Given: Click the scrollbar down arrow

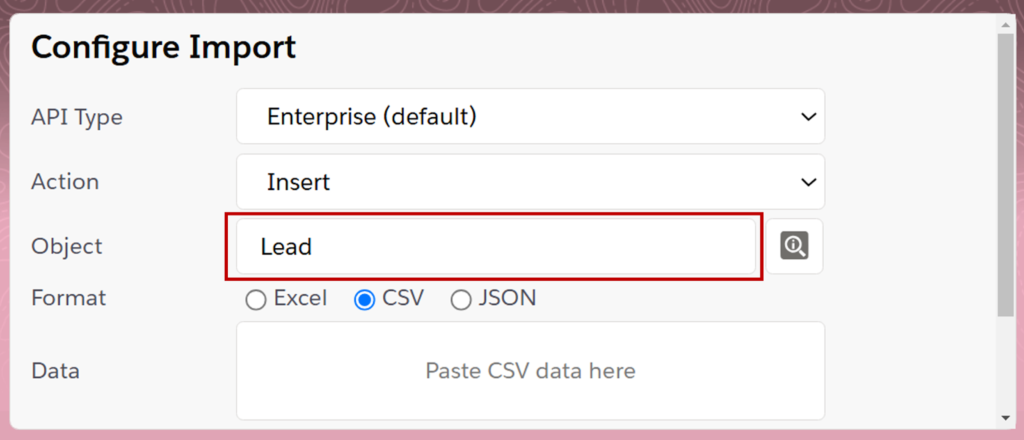Looking at the screenshot, I should [1006, 417].
